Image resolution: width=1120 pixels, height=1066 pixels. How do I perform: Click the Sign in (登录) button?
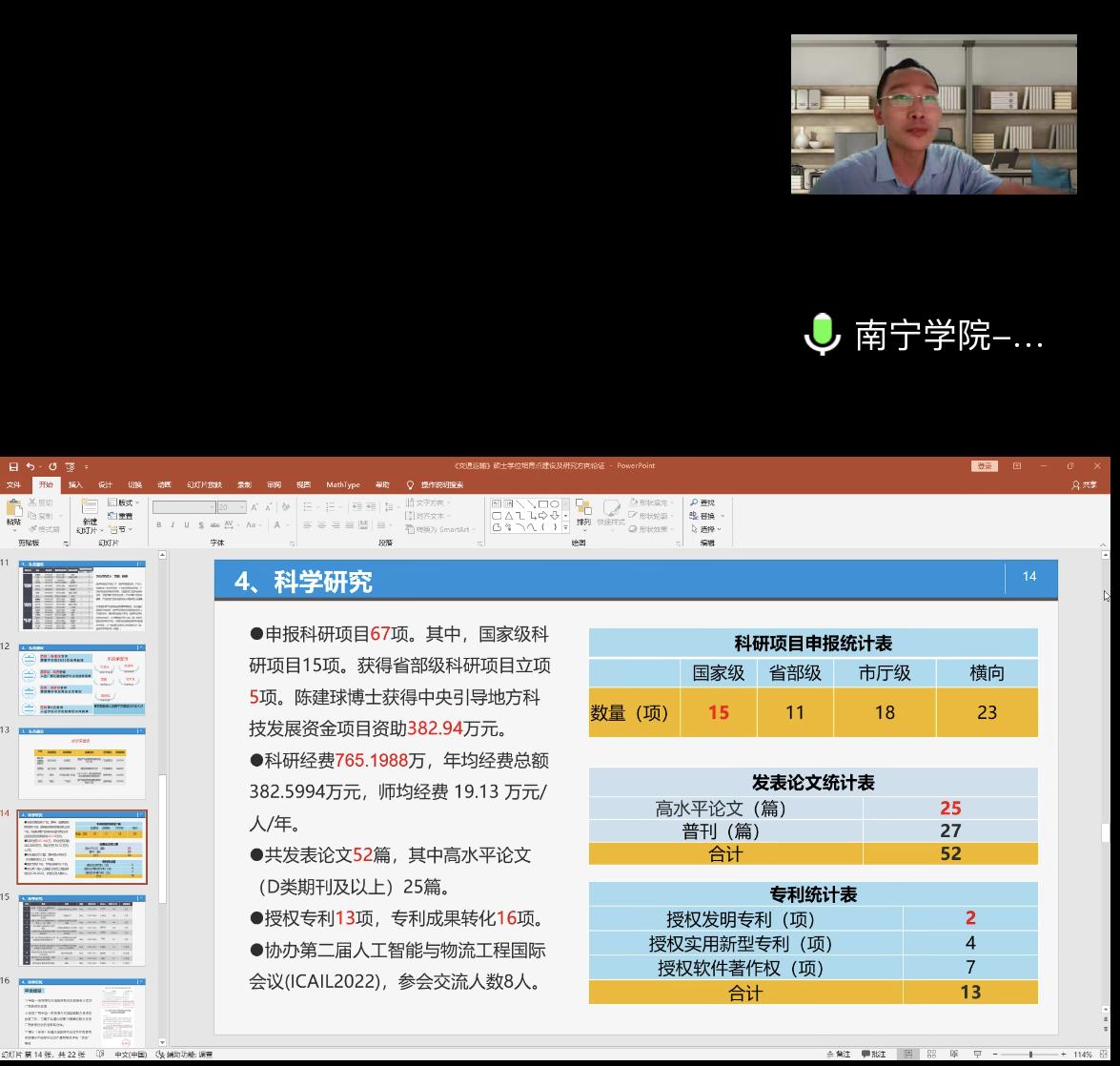[983, 466]
